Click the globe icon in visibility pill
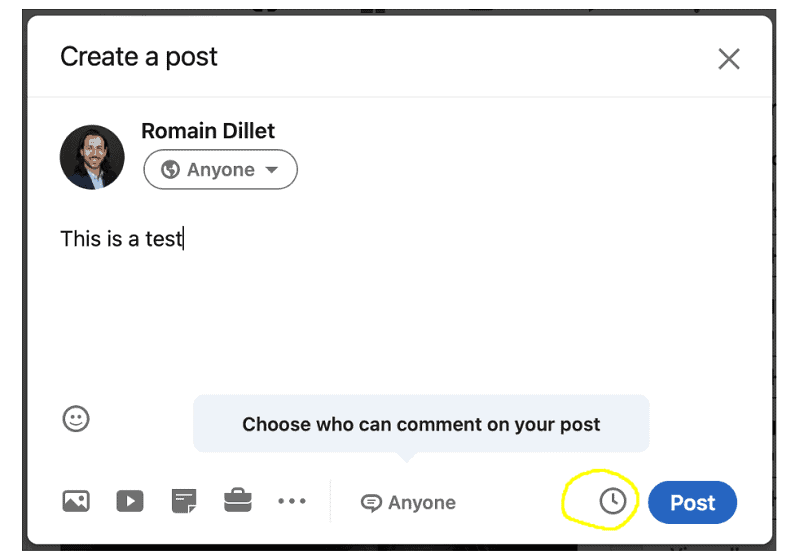The width and height of the screenshot is (800, 559). tap(170, 169)
